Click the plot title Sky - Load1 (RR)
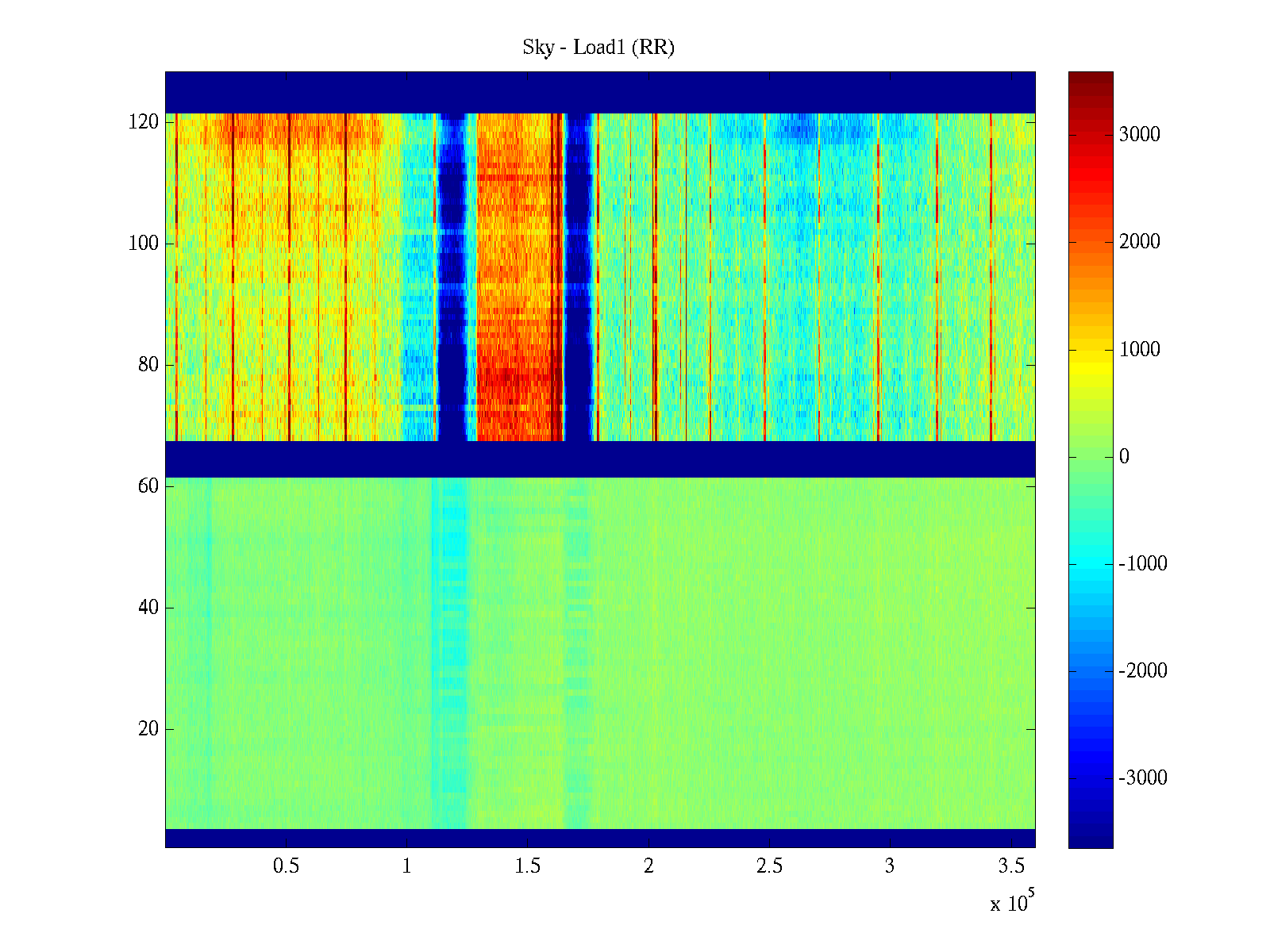Image resolution: width=1270 pixels, height=952 pixels. point(598,48)
